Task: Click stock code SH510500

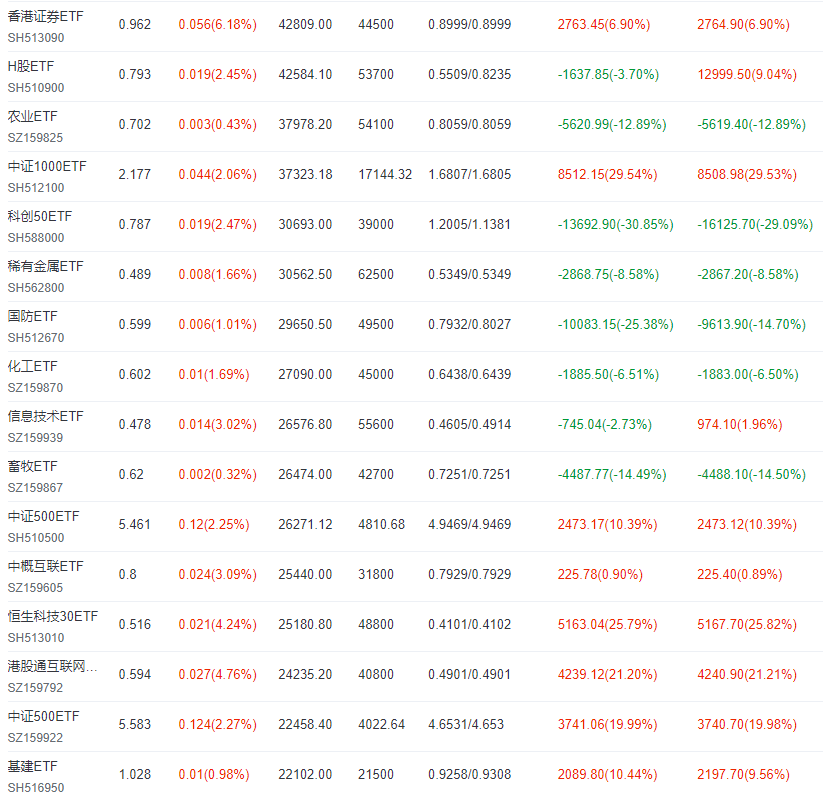Action: coord(36,537)
